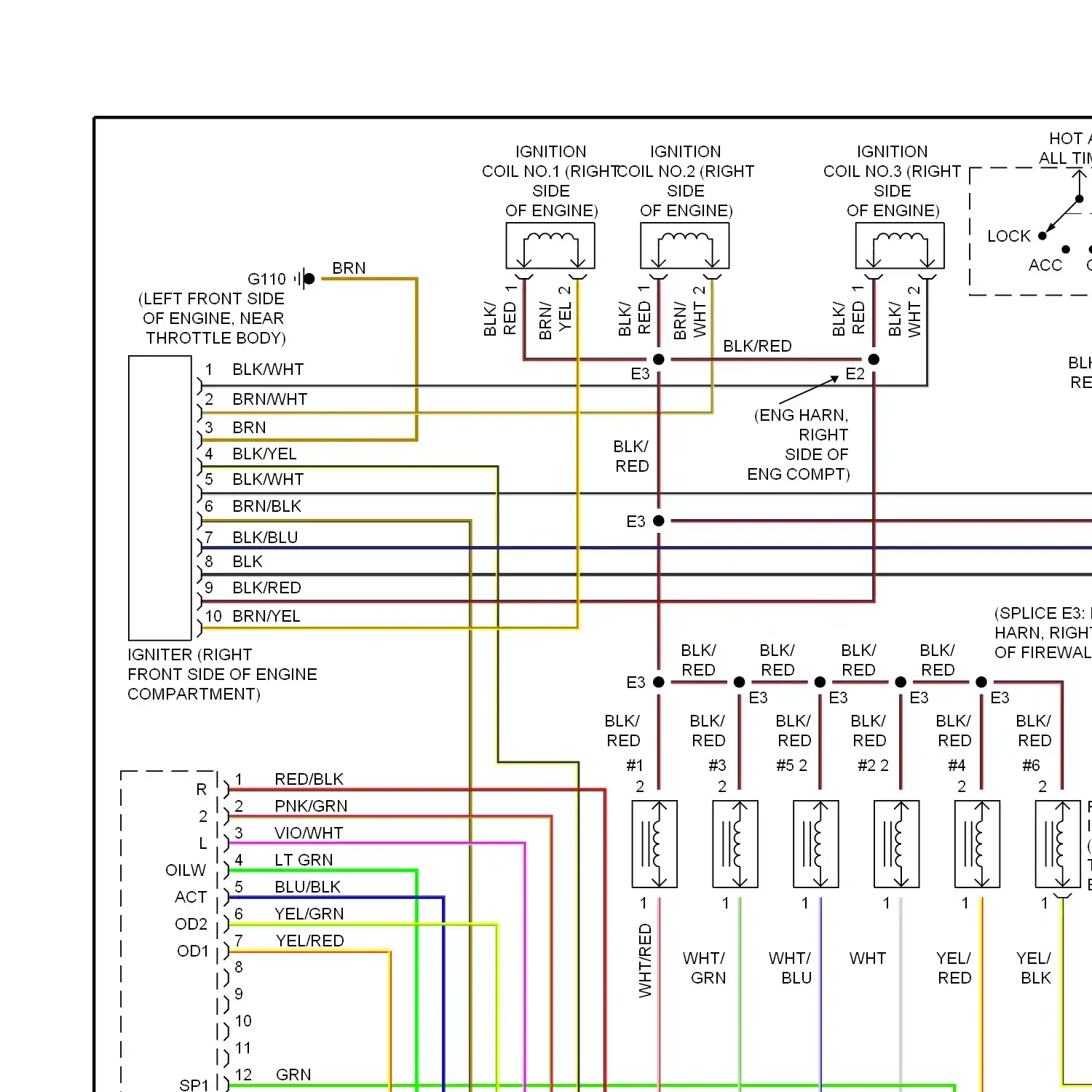This screenshot has width=1092, height=1092.
Task: Click the YEL/BLK wire label
Action: pyautogui.click(x=1034, y=968)
